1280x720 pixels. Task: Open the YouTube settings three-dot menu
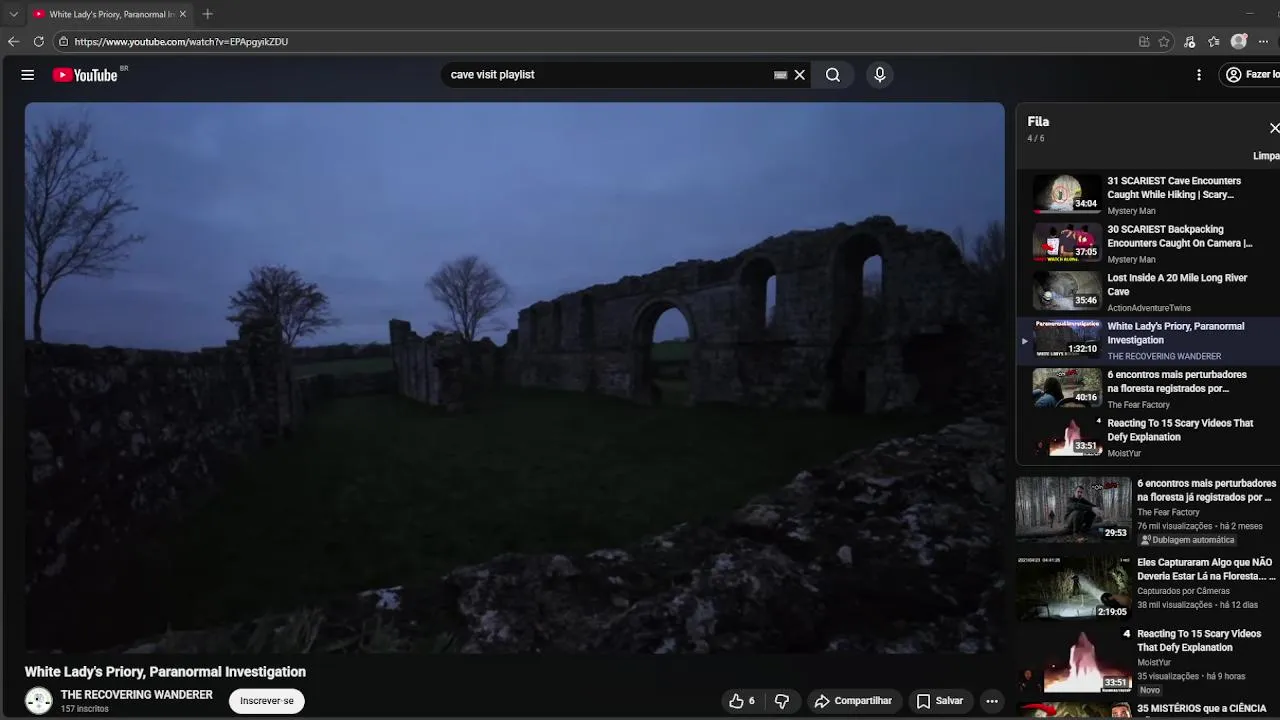coord(1199,75)
